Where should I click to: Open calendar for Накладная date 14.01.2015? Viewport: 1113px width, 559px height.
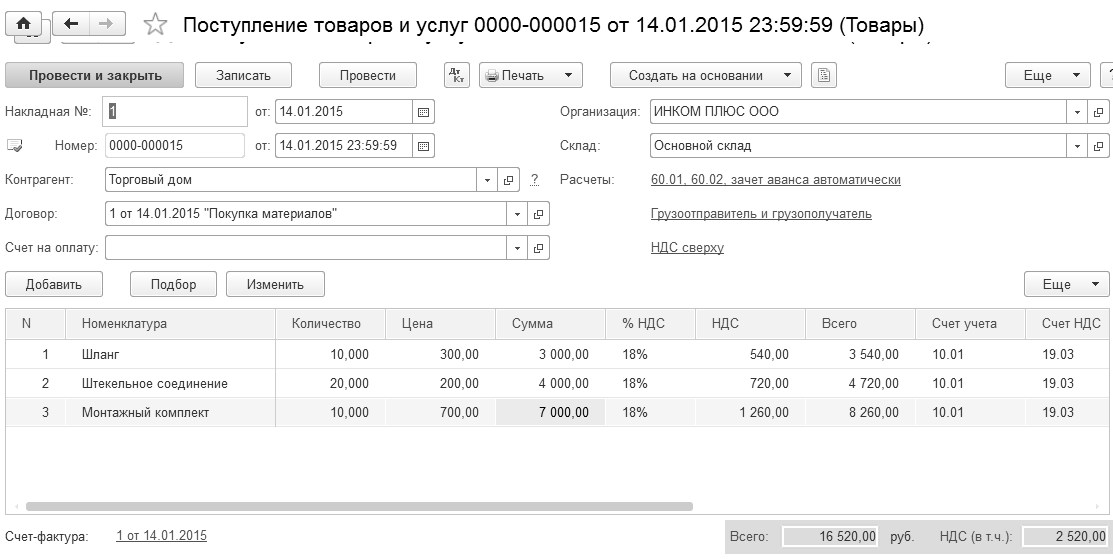pos(423,111)
